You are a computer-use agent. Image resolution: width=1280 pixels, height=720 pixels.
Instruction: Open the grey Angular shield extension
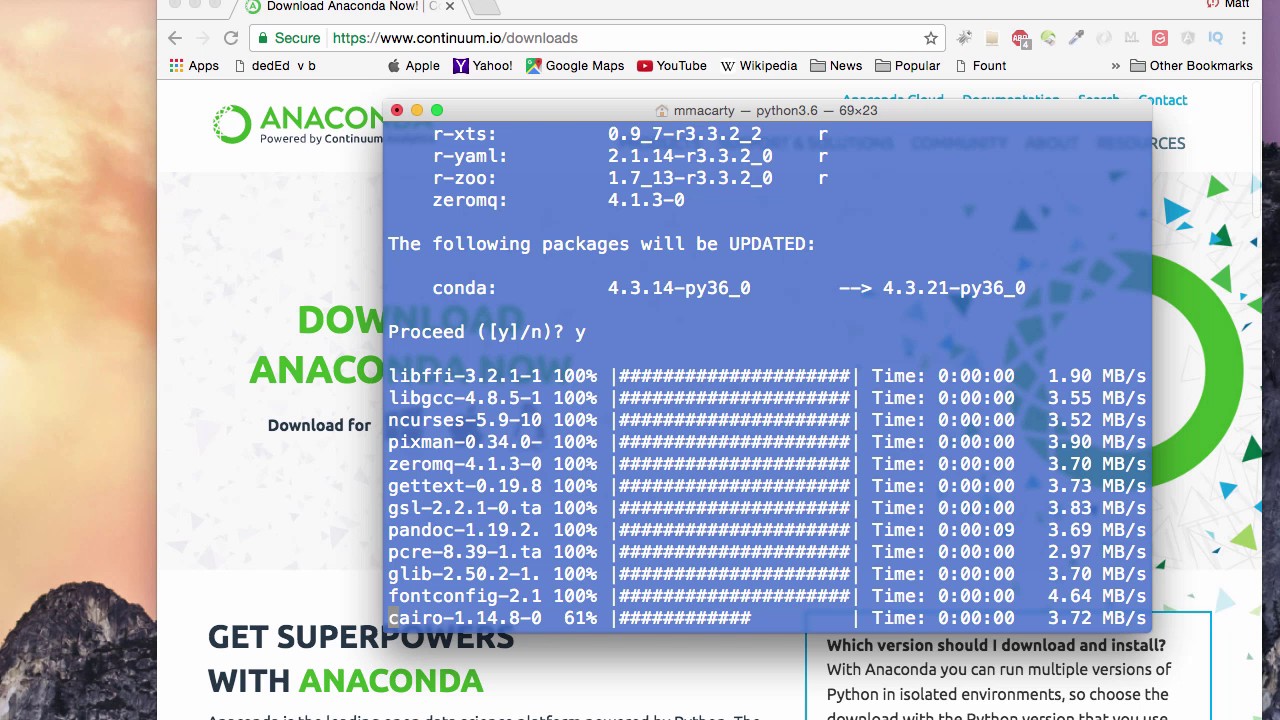[1188, 38]
